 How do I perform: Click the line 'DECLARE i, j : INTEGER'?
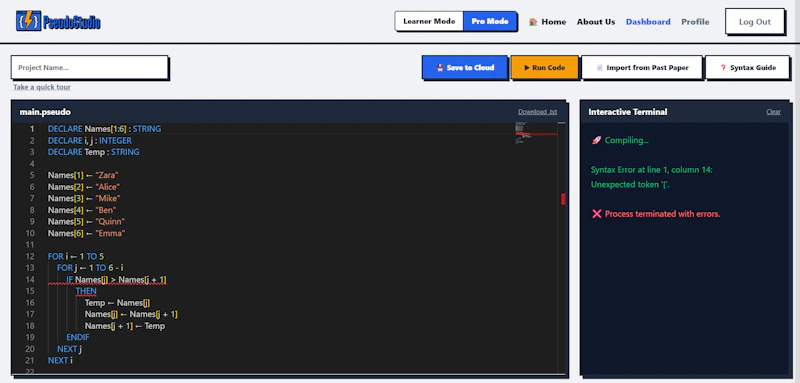(90, 140)
